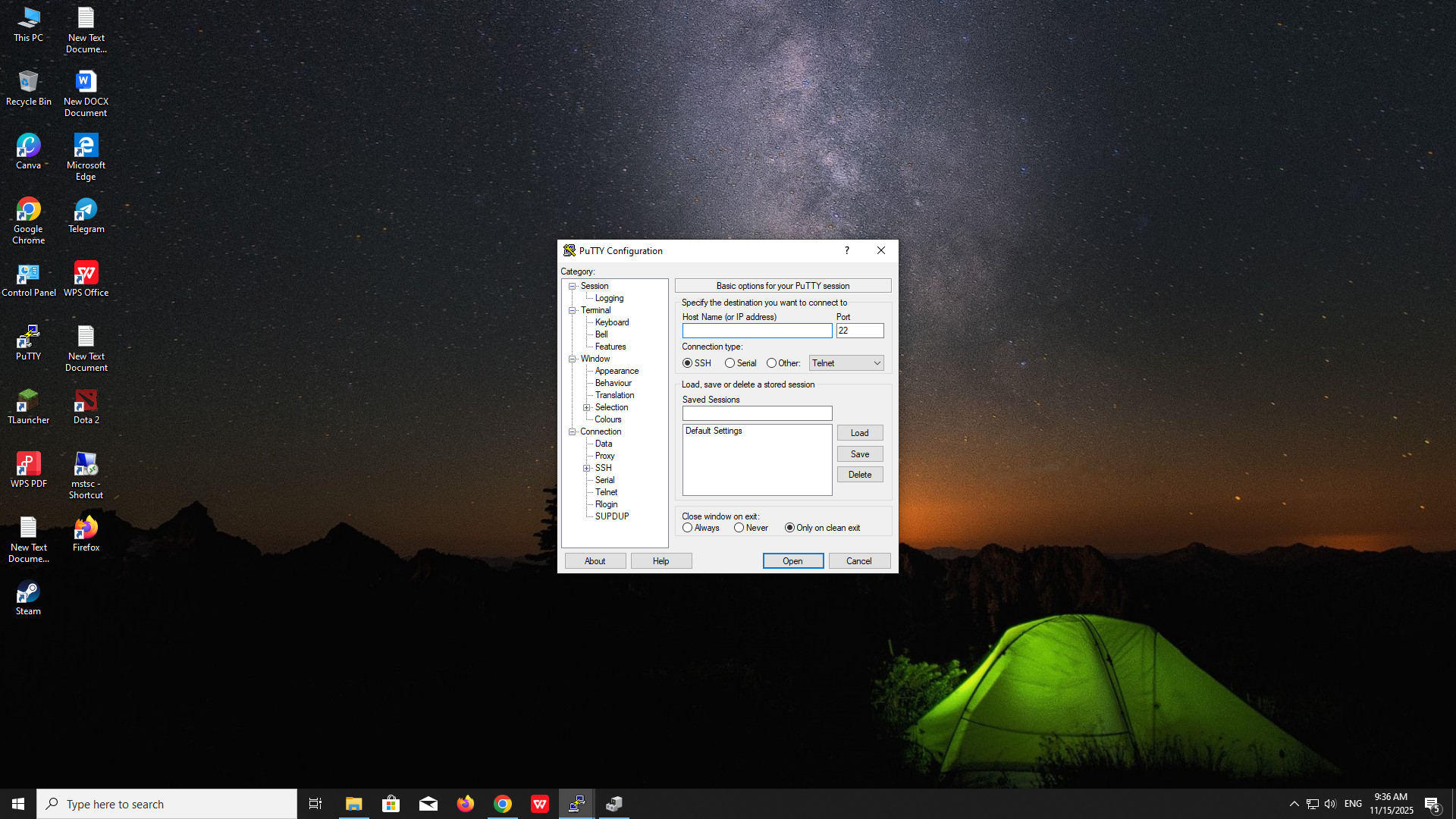The image size is (1456, 819).
Task: Select SSH as the connection type
Action: pos(688,362)
